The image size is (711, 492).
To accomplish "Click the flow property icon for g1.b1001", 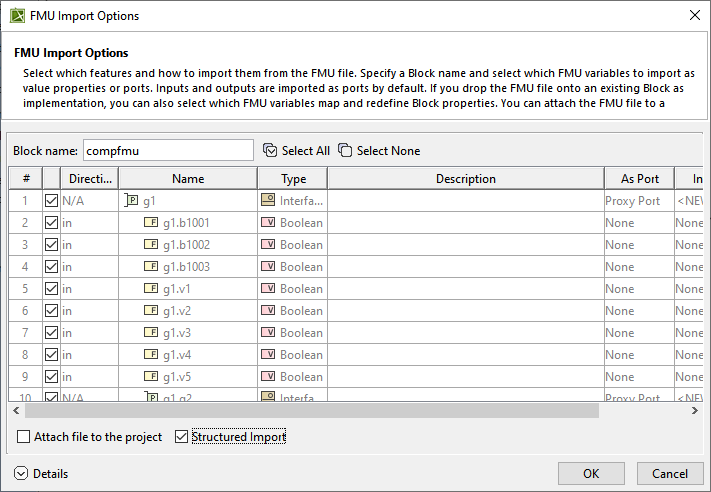I will pos(152,223).
